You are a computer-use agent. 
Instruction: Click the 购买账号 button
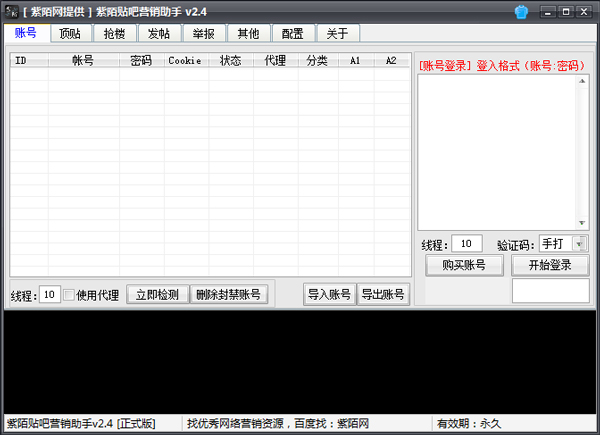463,265
